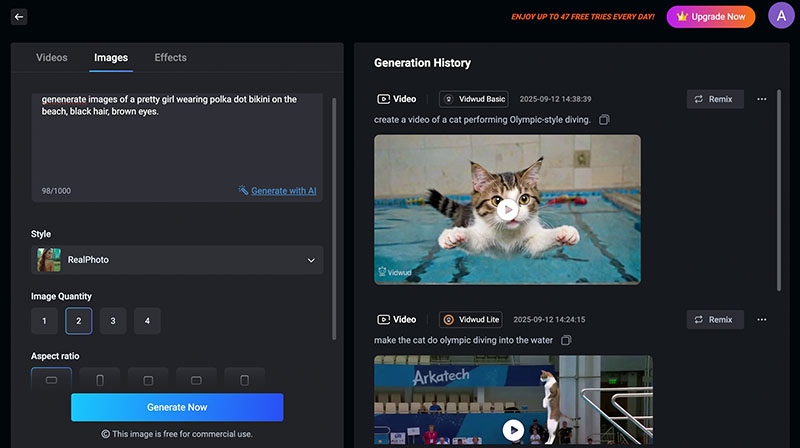
Task: Select the first landscape aspect ratio option
Action: [x=52, y=380]
